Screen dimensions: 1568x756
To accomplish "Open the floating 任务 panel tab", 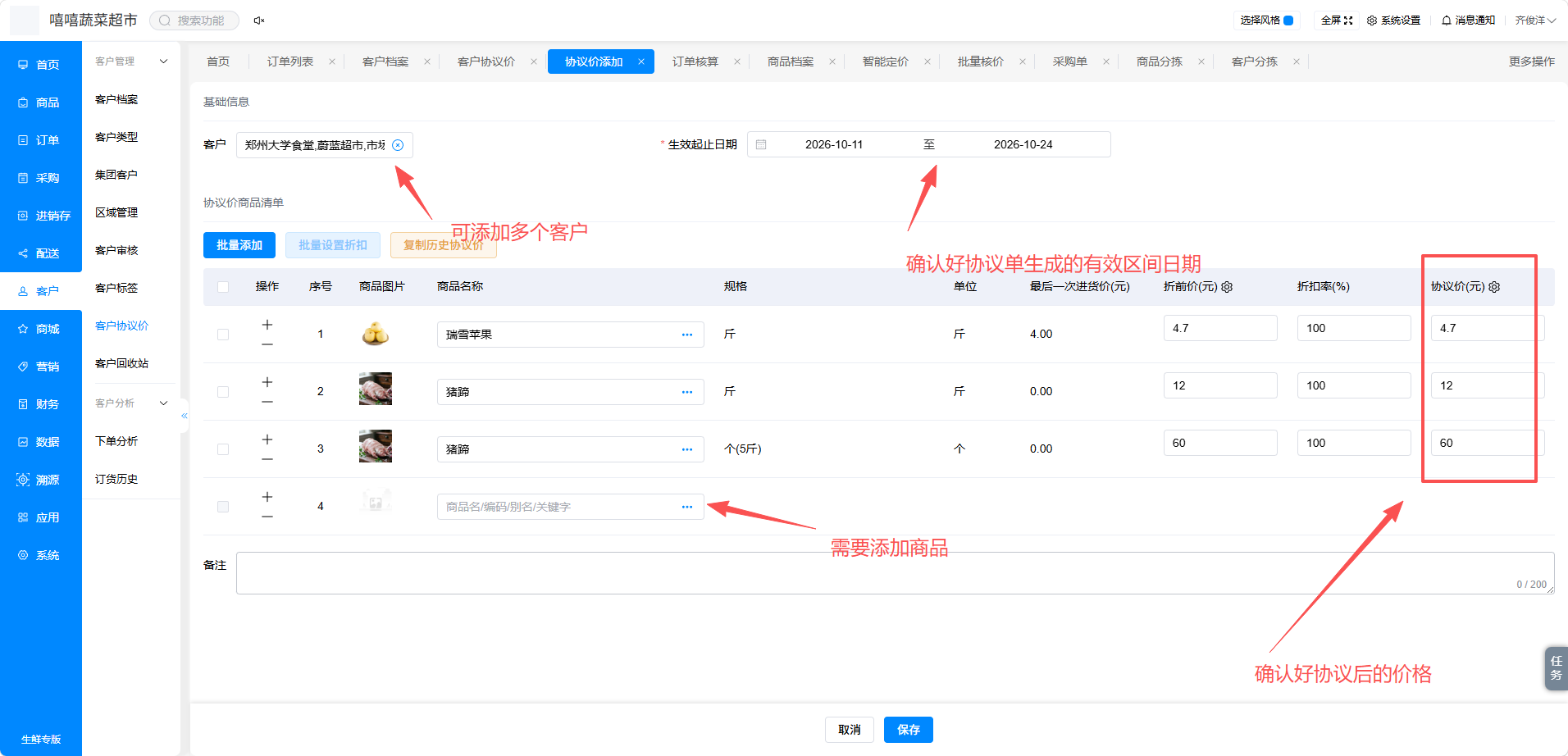I will (1556, 668).
